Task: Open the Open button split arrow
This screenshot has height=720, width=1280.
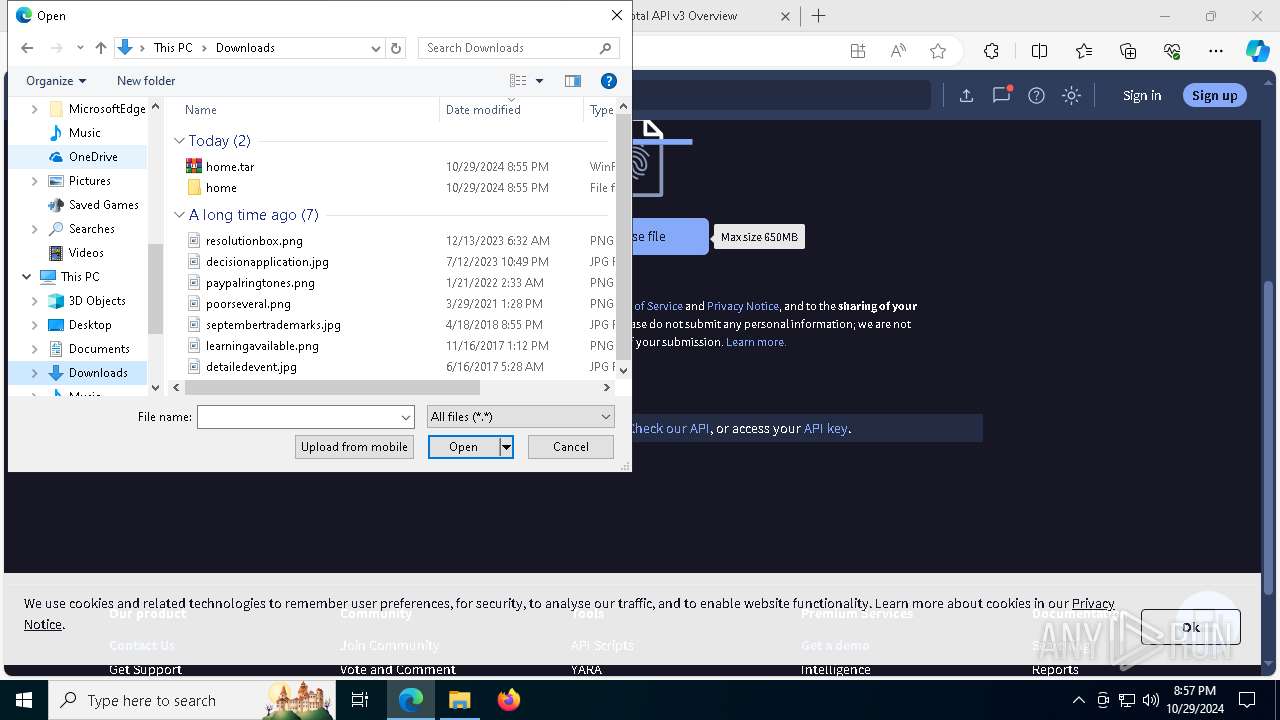Action: pos(506,447)
